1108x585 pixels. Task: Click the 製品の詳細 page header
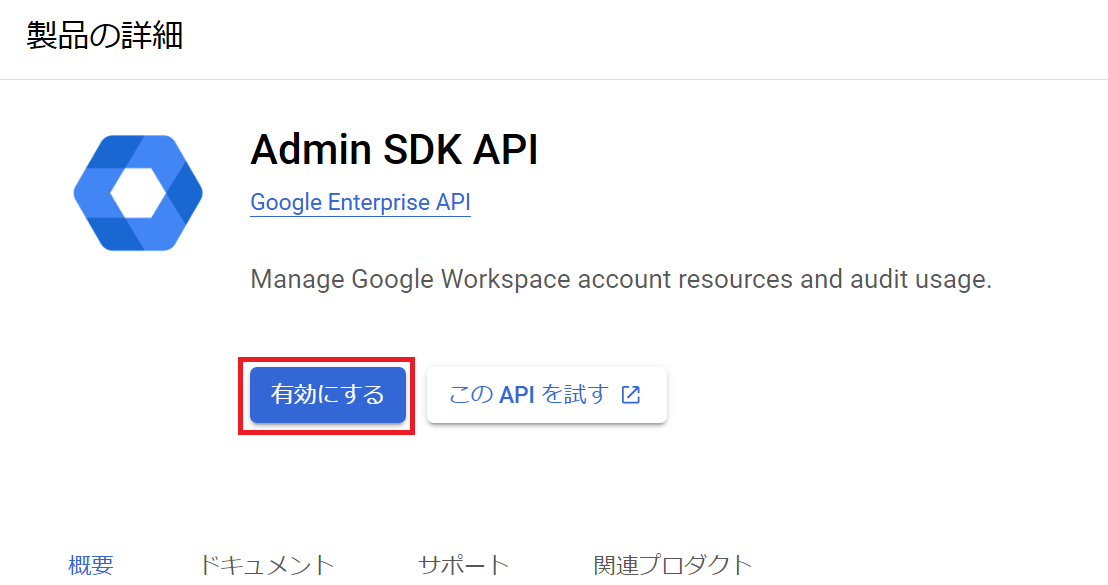coord(105,35)
